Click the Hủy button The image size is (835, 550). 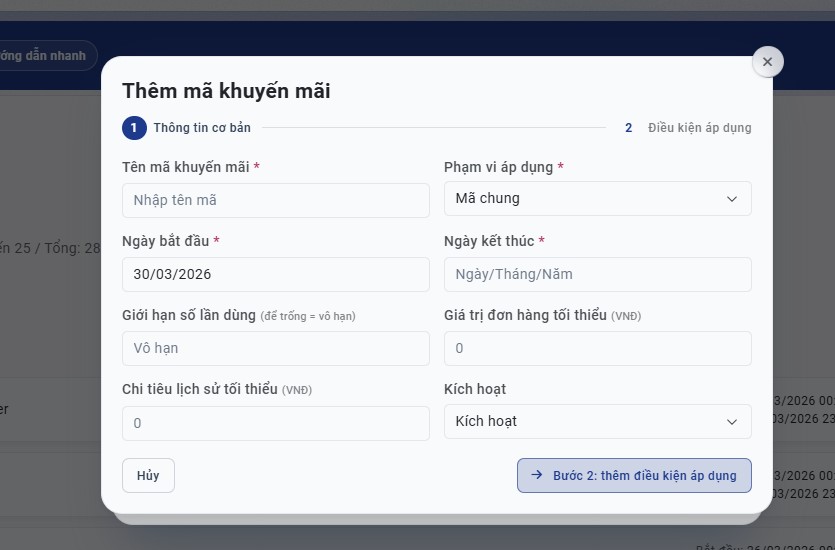pos(148,475)
